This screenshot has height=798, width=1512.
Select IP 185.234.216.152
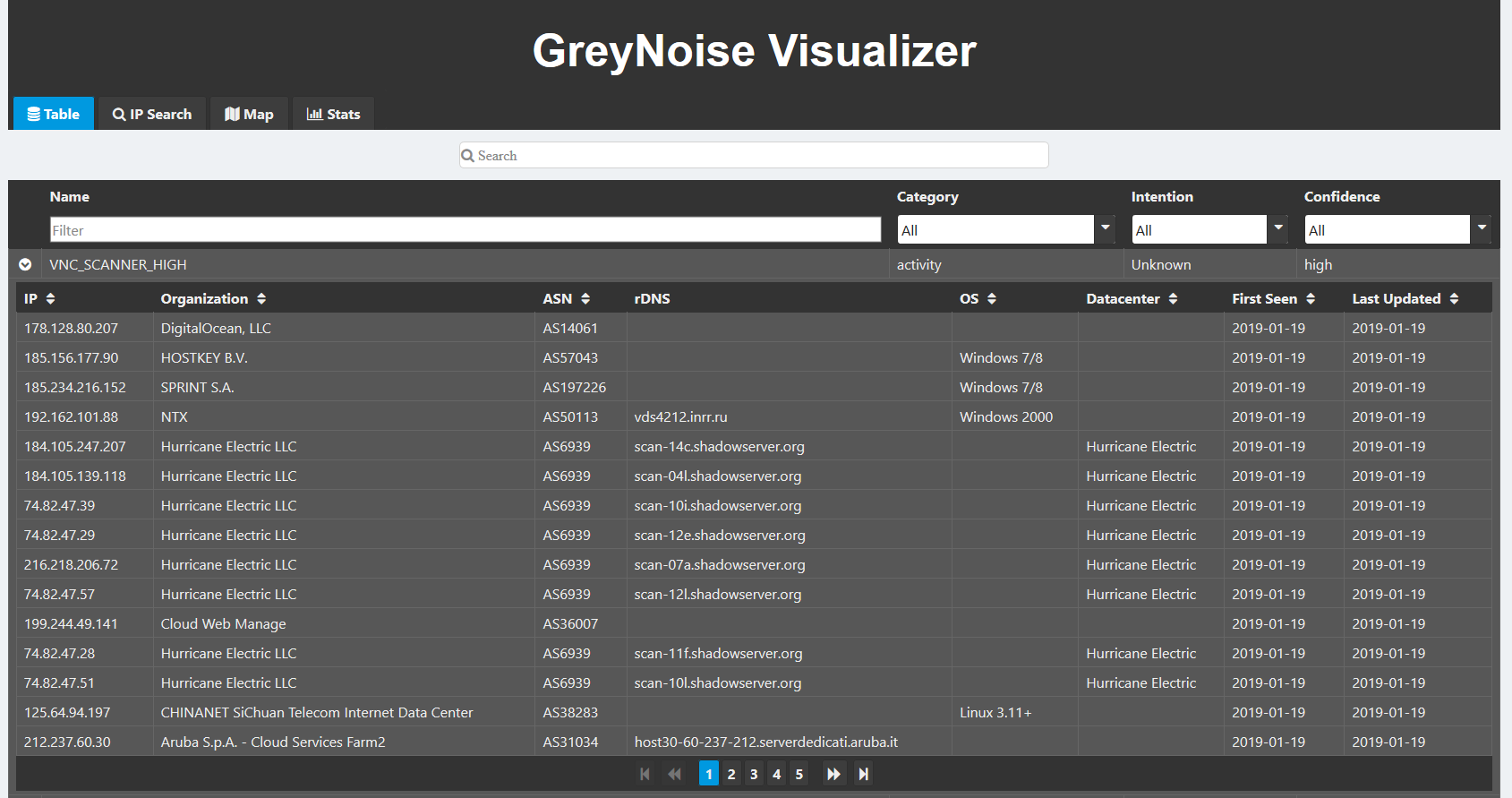pos(75,388)
